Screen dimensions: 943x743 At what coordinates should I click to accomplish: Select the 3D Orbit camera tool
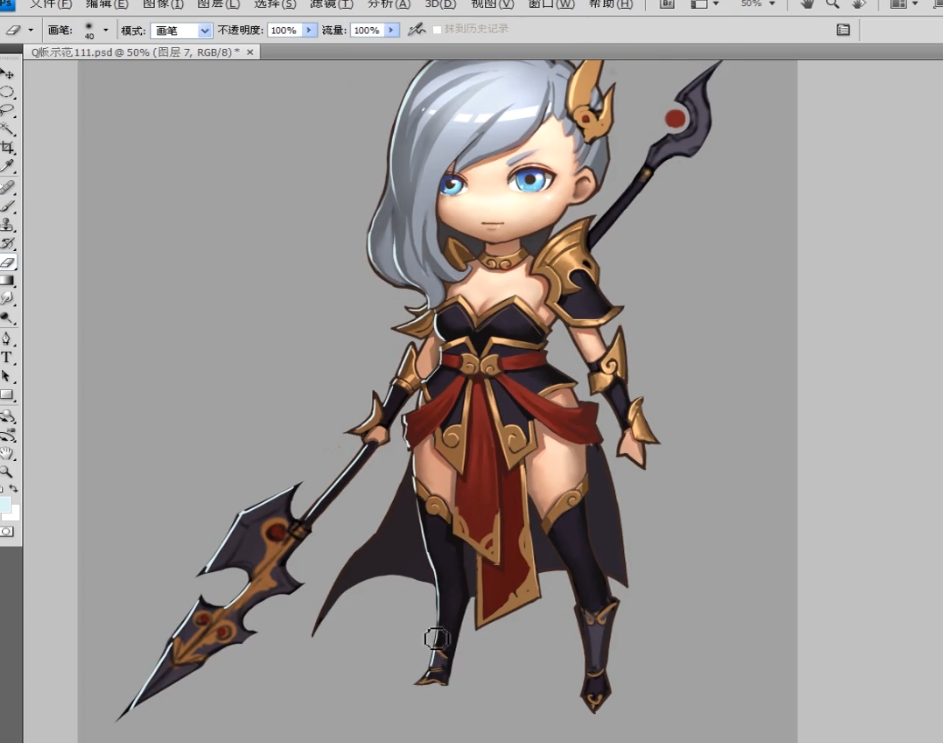tap(7, 435)
